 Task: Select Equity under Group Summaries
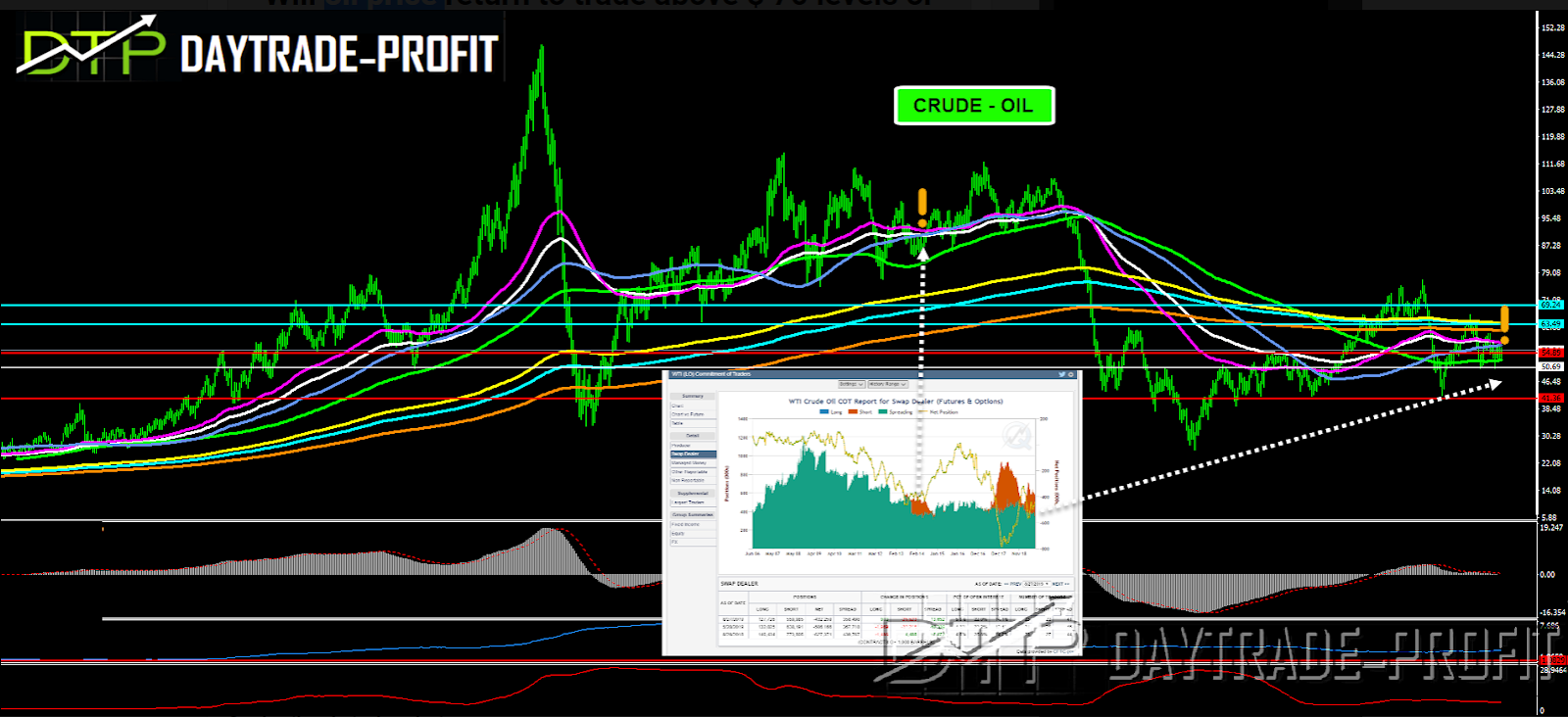pos(693,534)
